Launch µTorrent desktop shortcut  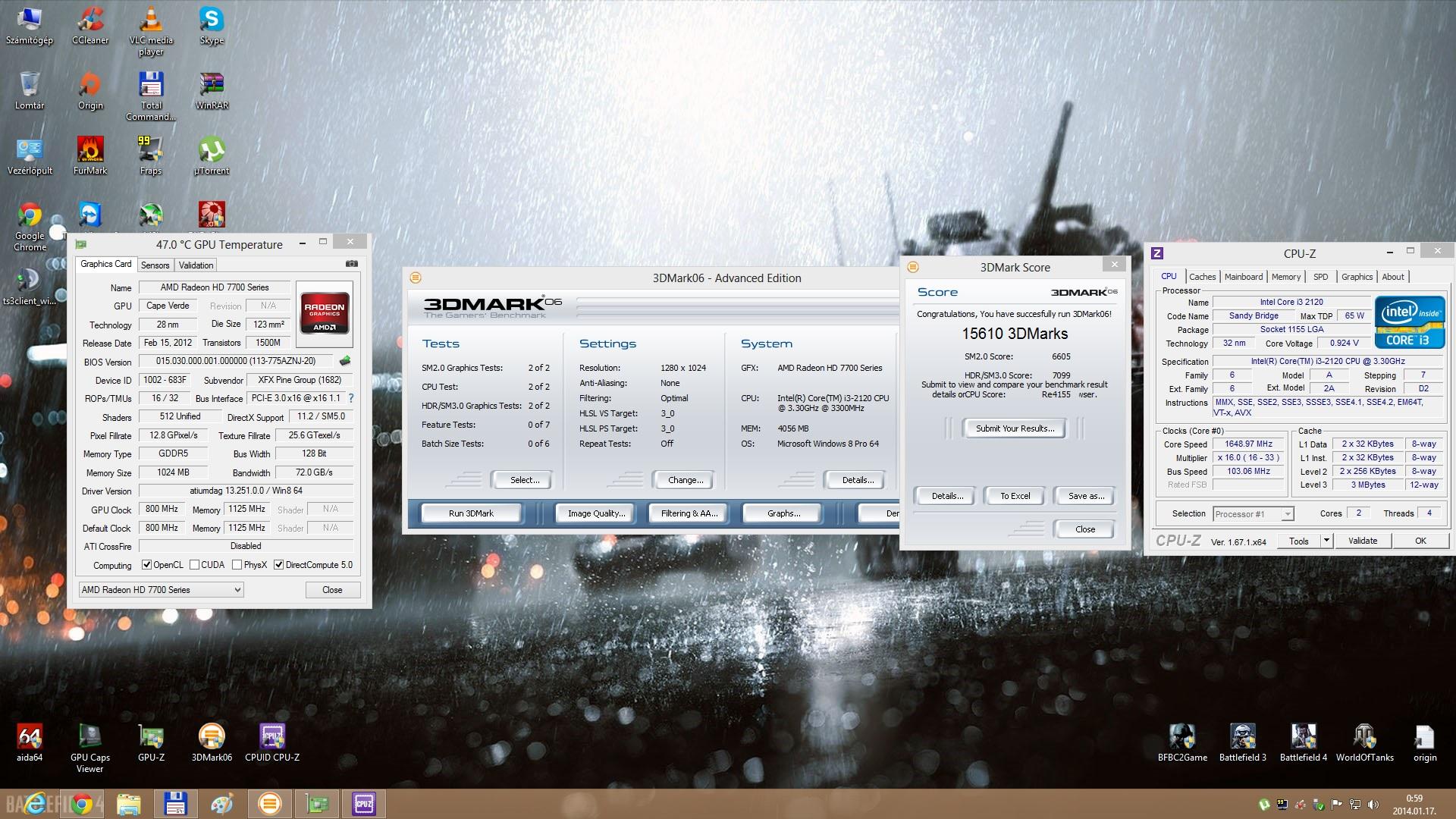[x=212, y=155]
